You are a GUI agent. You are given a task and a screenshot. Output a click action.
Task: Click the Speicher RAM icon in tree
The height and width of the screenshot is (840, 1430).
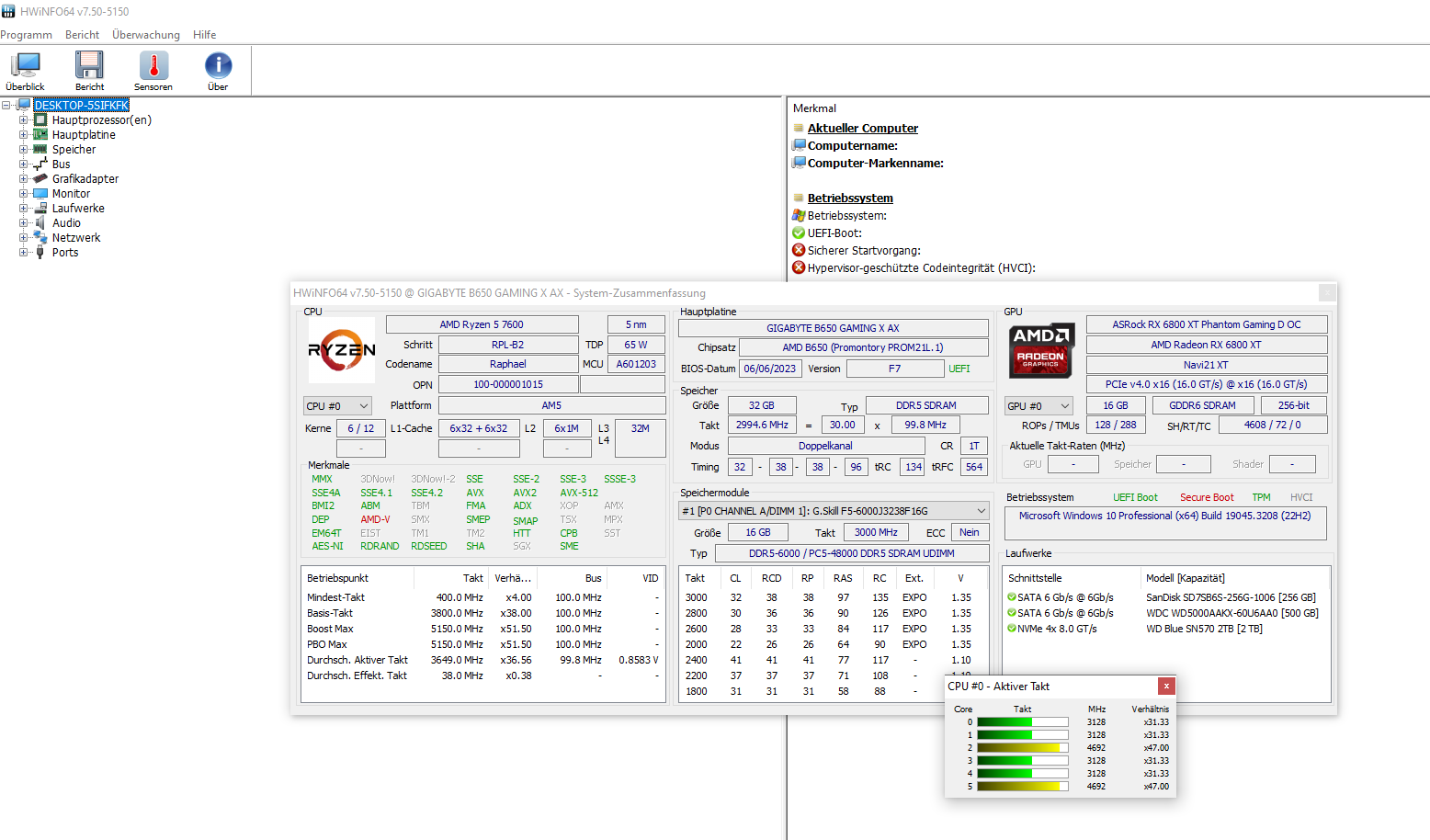pos(40,150)
